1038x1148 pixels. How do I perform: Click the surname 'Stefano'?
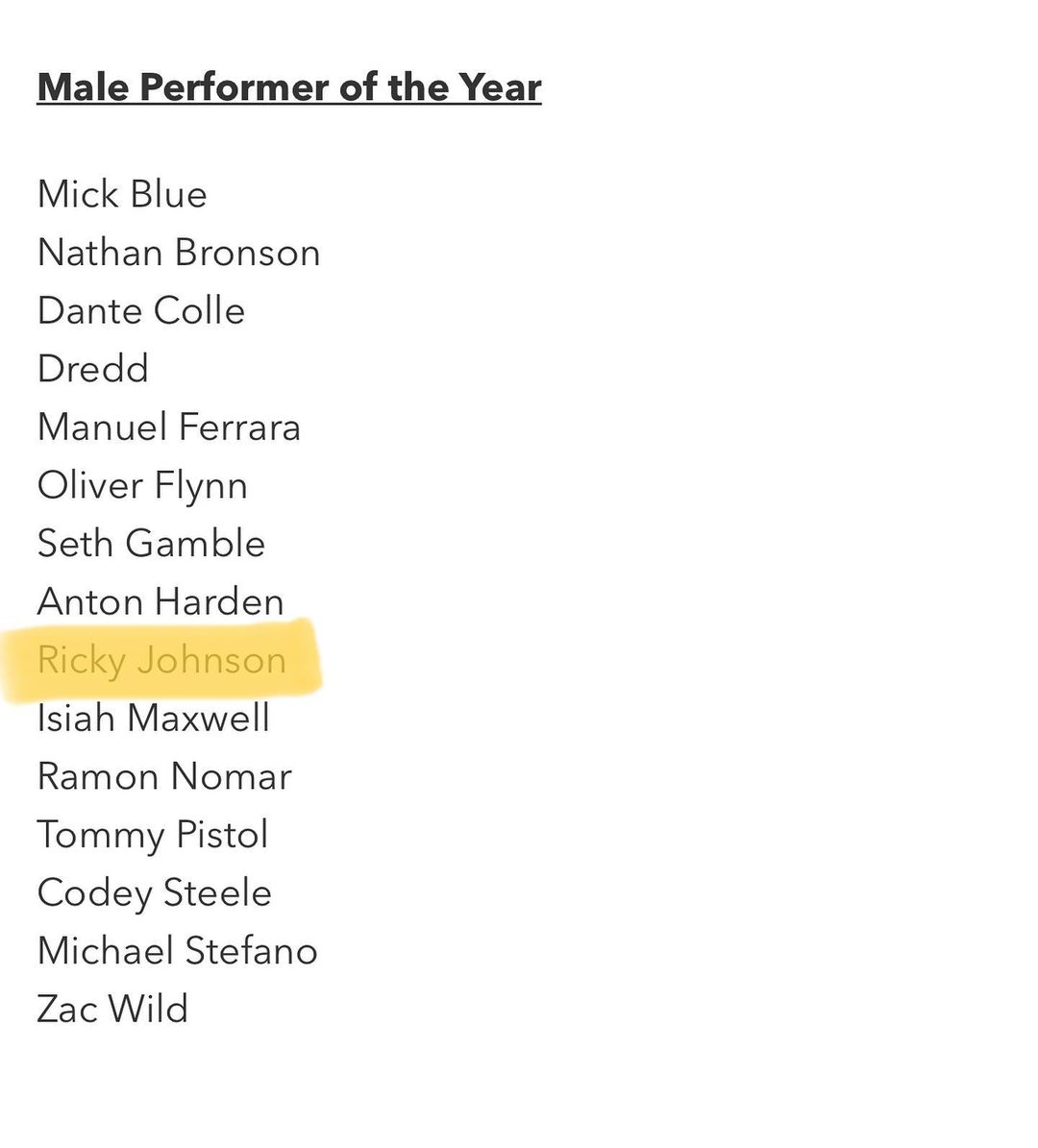coord(251,951)
